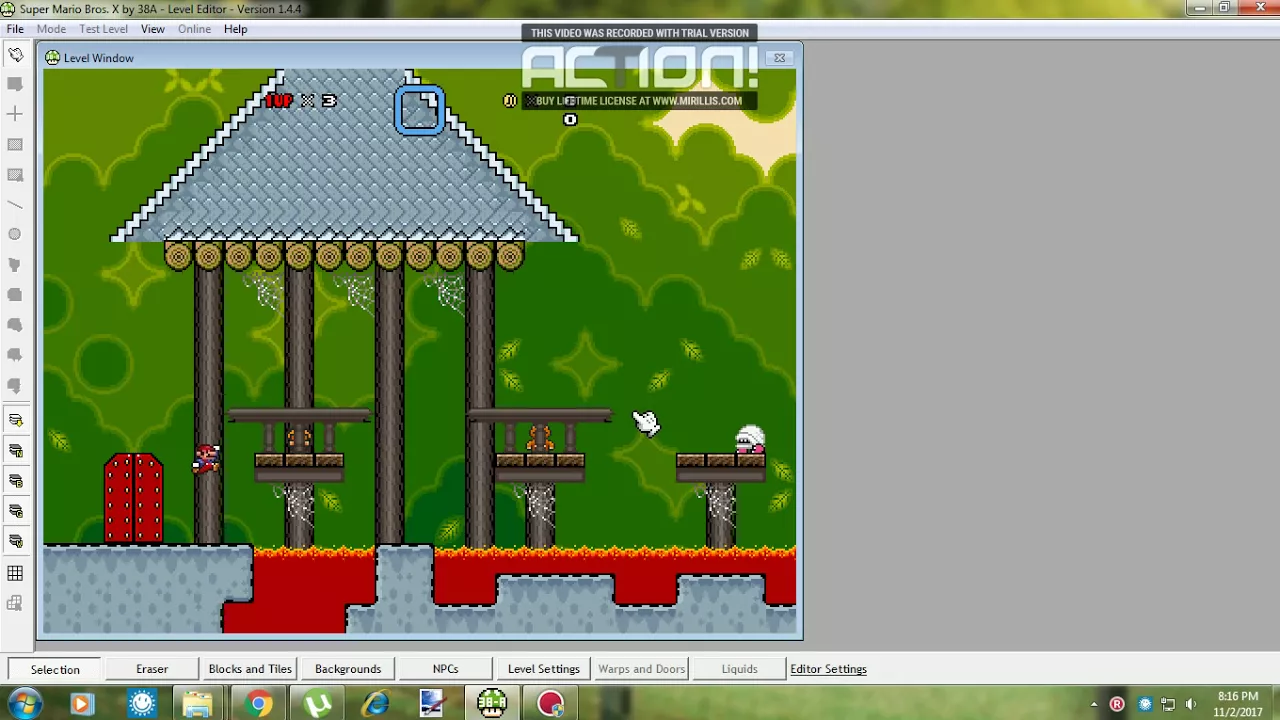The height and width of the screenshot is (720, 1280).
Task: Click the SMBX 38A mushroom taskbar icon
Action: 492,704
